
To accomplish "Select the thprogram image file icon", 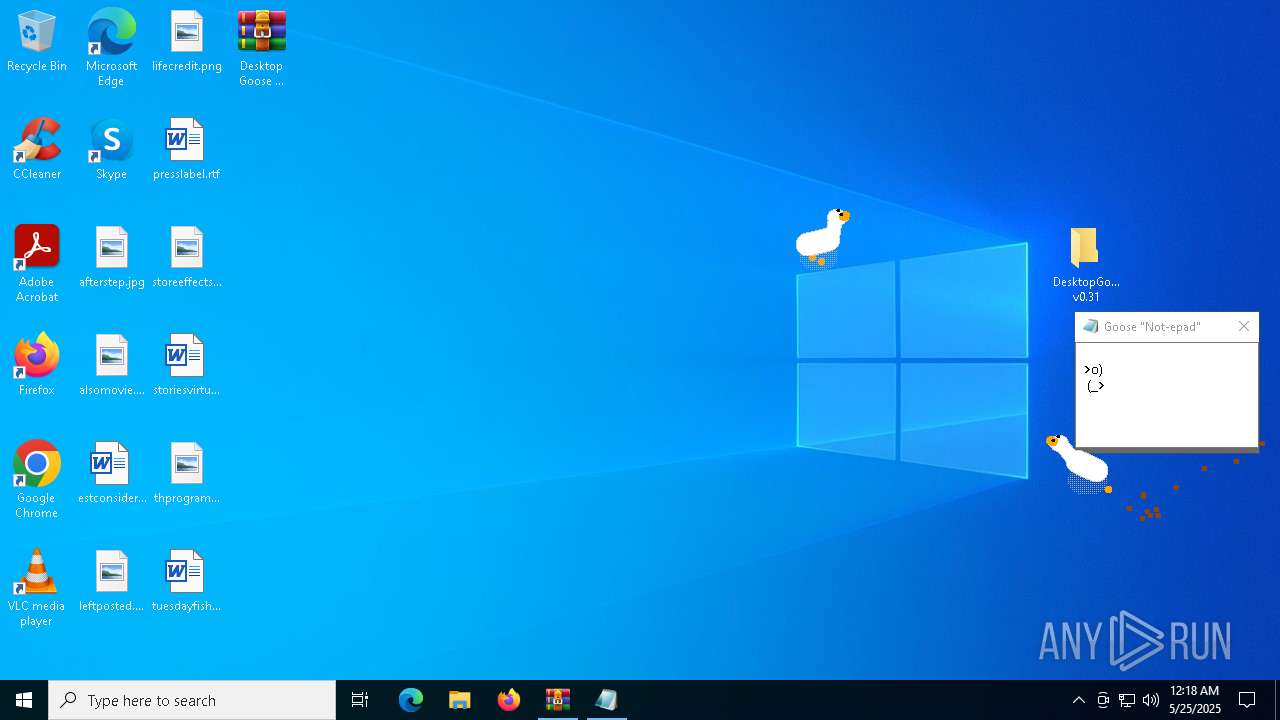I will [186, 474].
